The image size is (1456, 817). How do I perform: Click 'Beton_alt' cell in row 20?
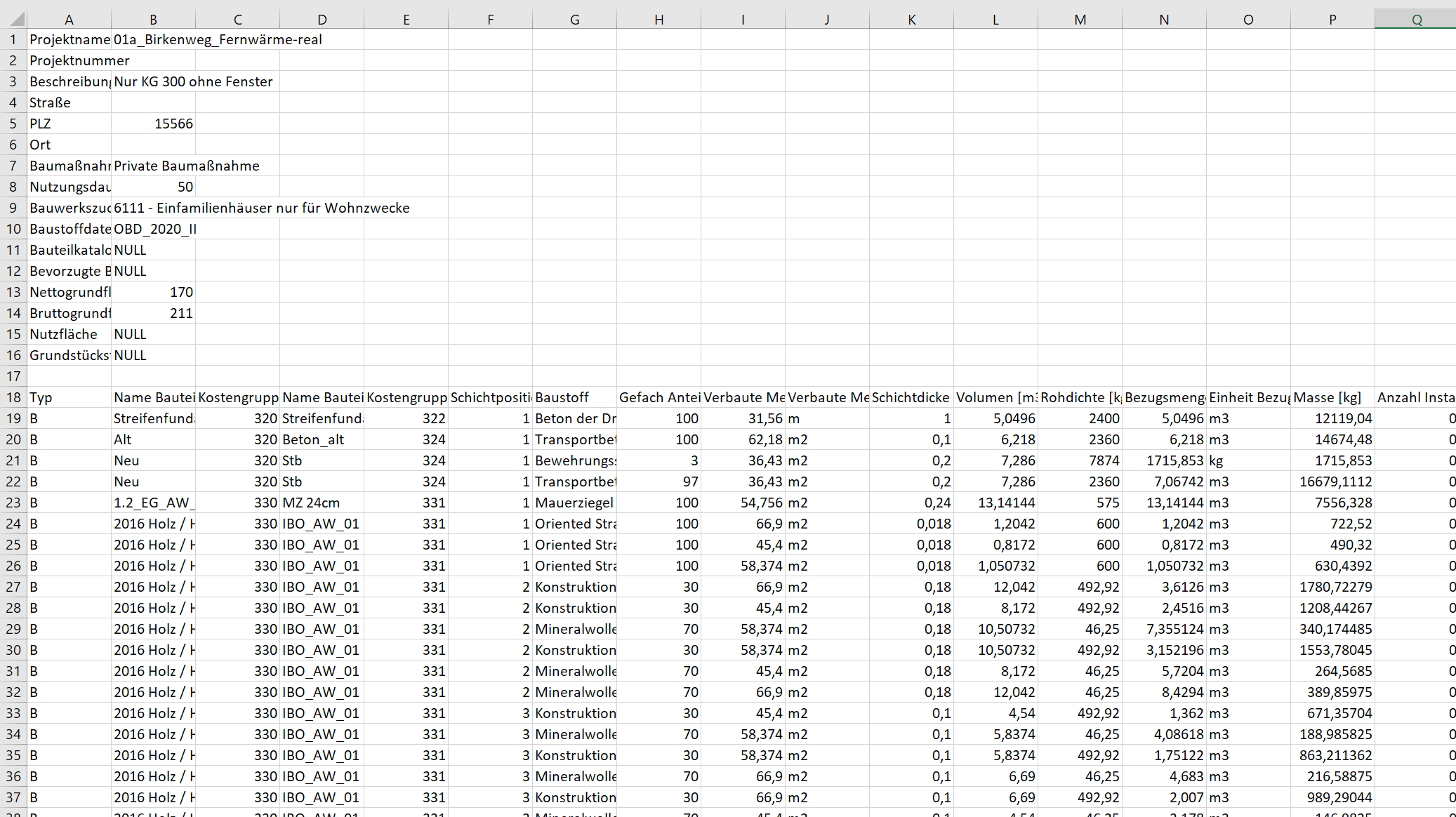pos(322,439)
